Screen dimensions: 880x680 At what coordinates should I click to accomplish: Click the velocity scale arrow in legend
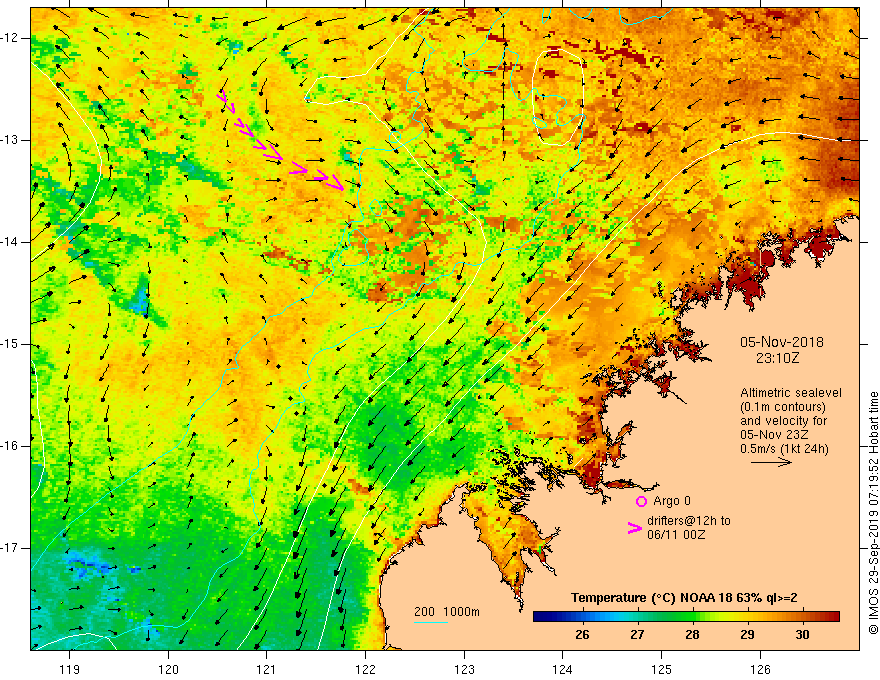(771, 462)
